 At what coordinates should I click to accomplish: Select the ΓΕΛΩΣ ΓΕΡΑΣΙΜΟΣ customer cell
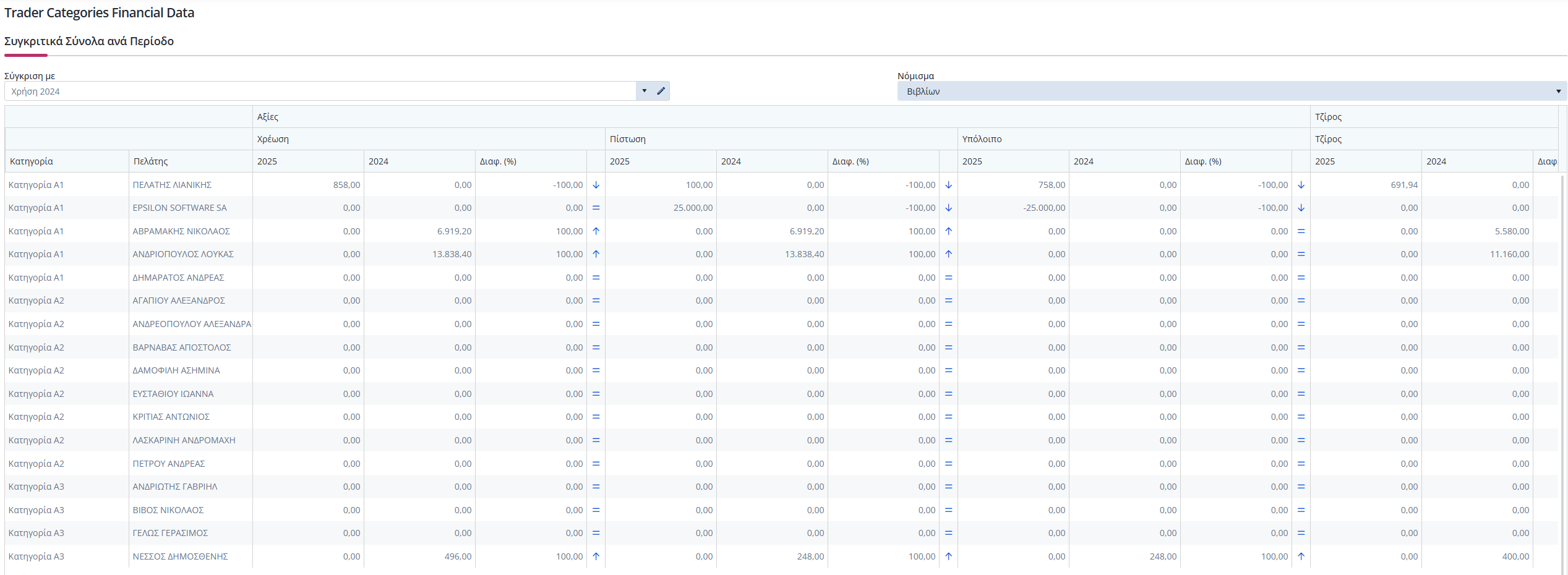(191, 533)
